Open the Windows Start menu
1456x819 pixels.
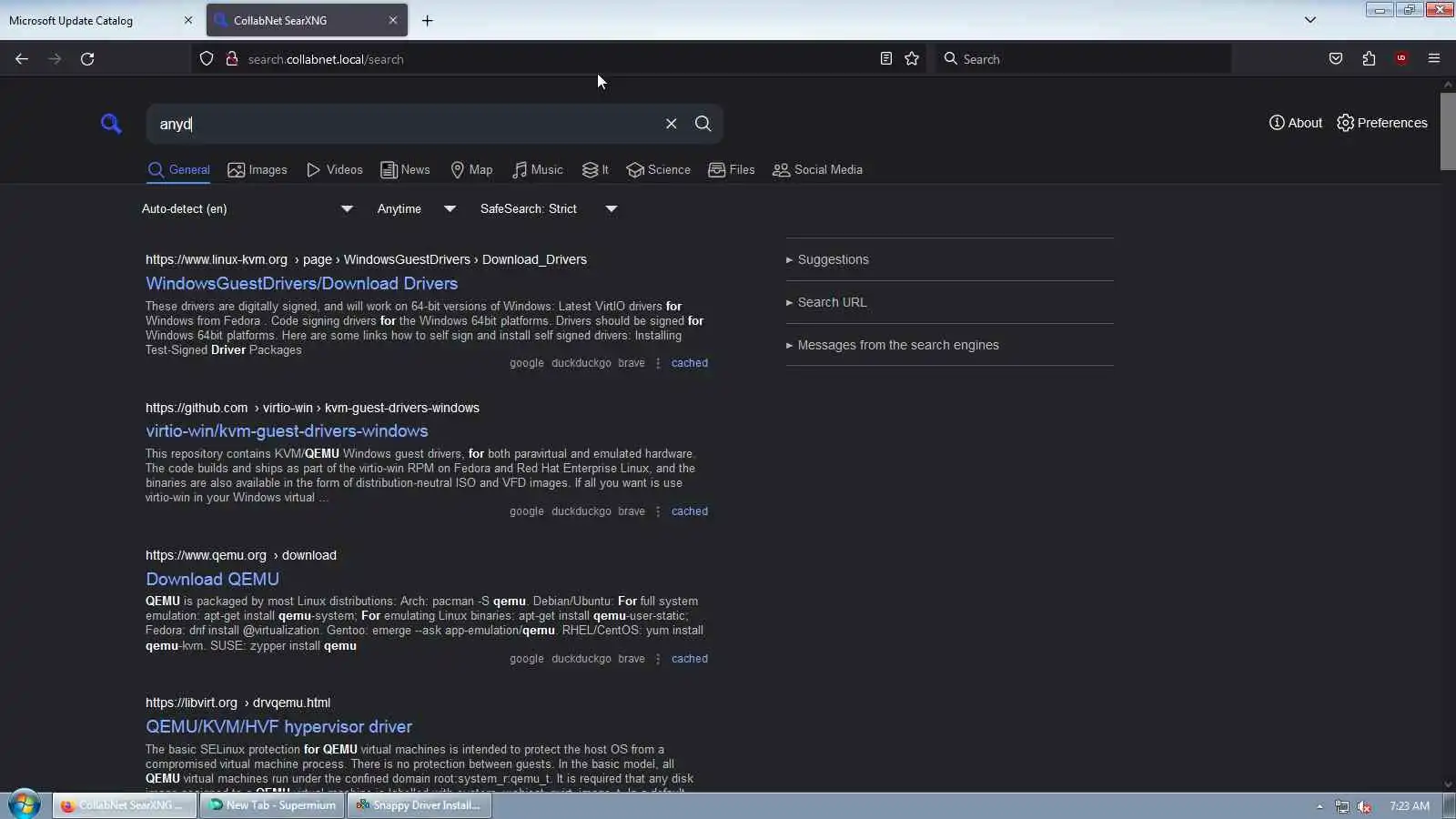[25, 805]
